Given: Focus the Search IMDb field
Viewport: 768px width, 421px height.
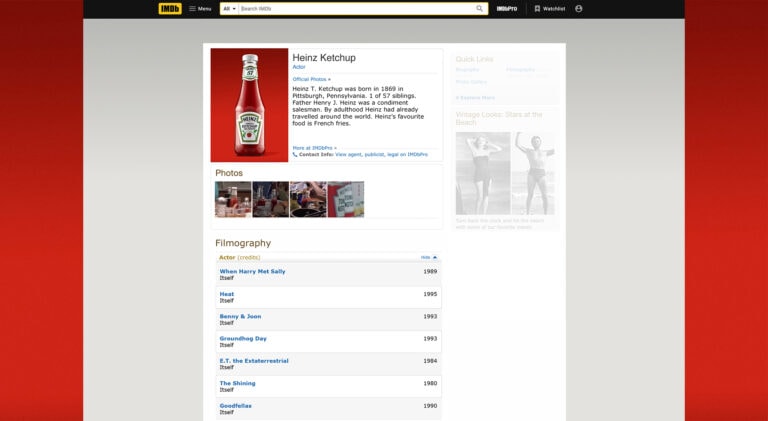Looking at the screenshot, I should point(355,8).
